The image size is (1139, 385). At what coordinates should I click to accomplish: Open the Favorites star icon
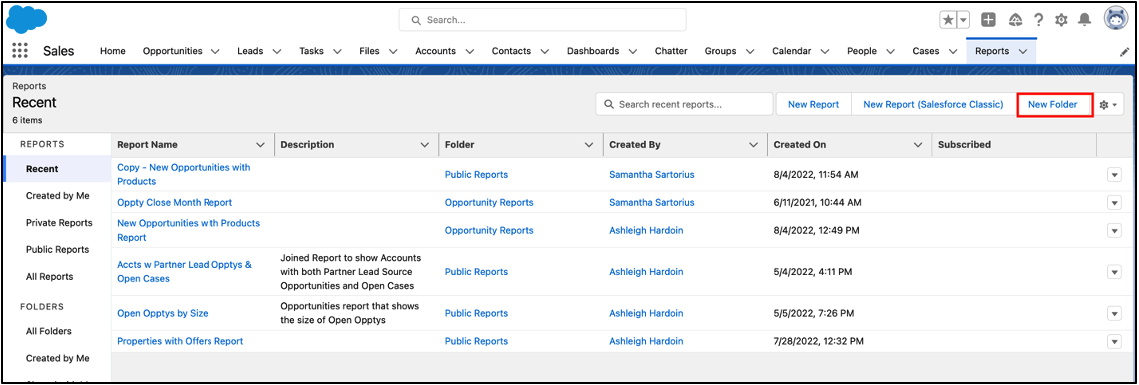[x=948, y=20]
